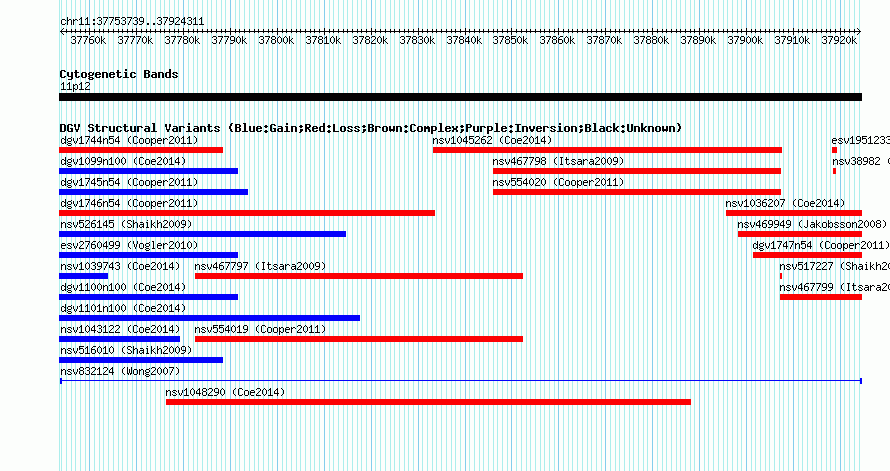Click the 37900k ruler position
Image resolution: width=890 pixels, height=471 pixels.
745,40
